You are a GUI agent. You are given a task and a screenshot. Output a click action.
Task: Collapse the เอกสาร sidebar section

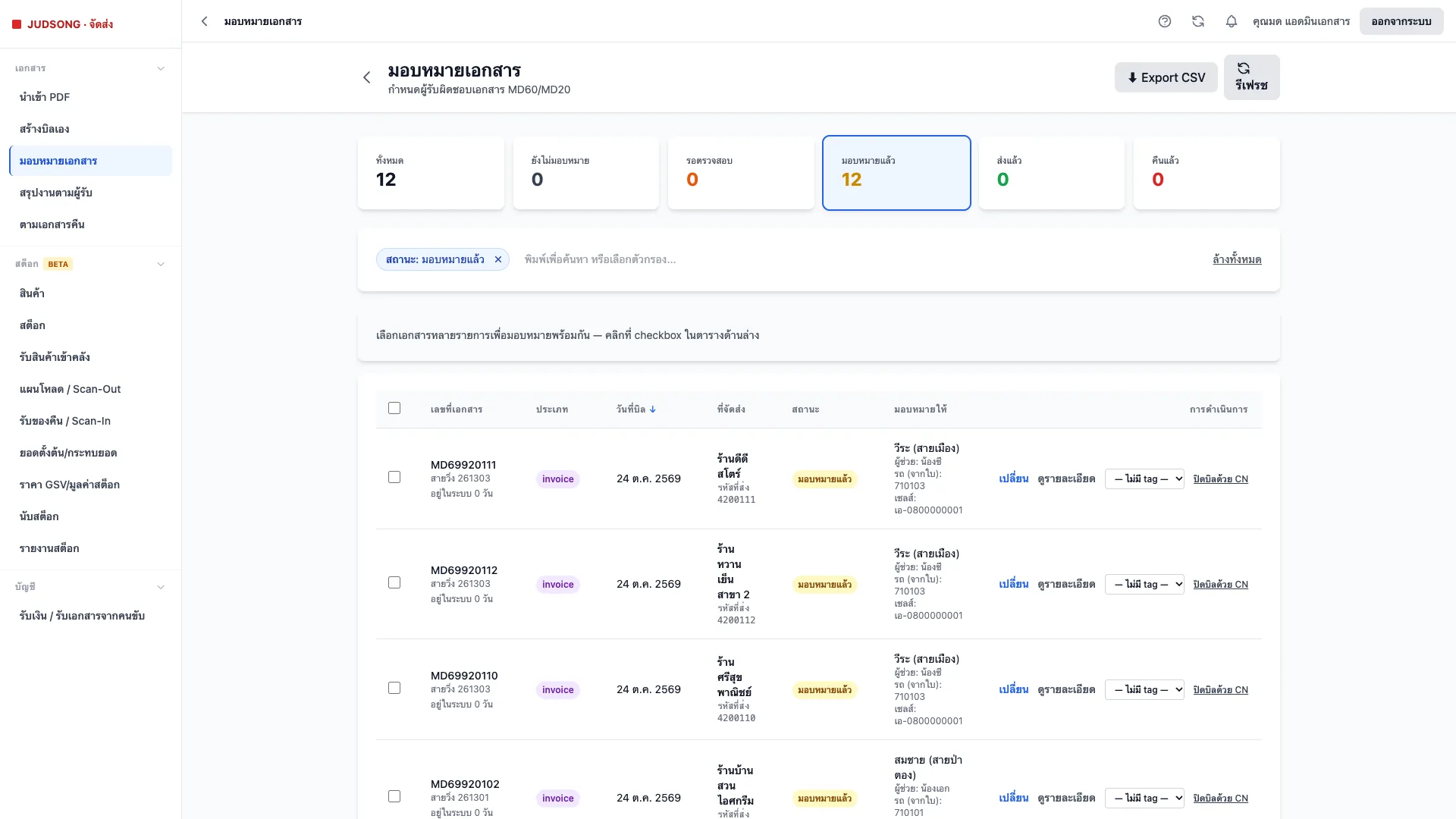(161, 68)
